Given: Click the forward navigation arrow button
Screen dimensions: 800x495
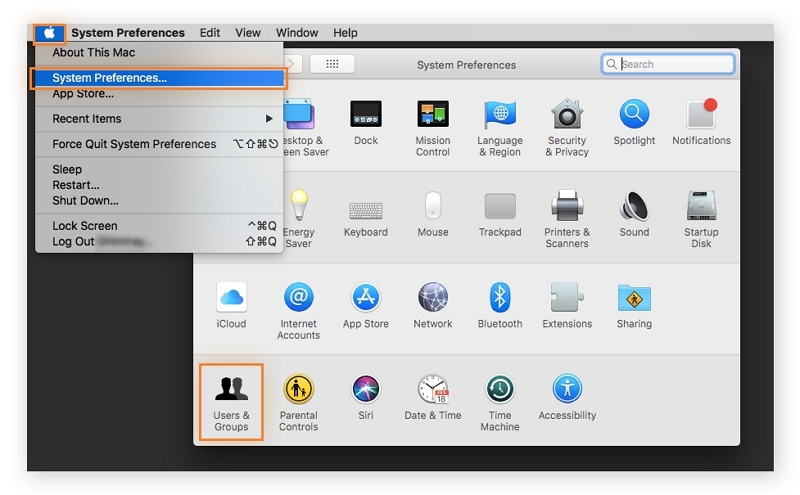Looking at the screenshot, I should [292, 64].
